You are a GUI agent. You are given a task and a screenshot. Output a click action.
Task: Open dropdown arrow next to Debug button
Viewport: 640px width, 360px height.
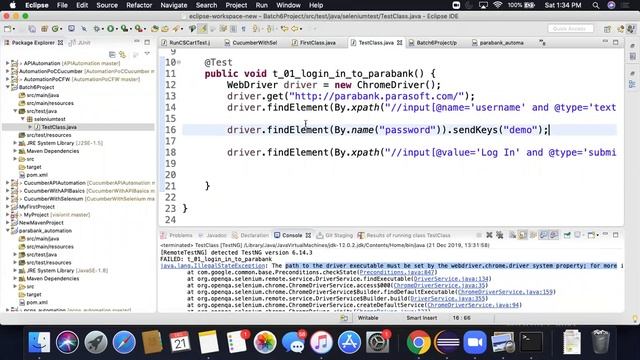pyautogui.click(x=102, y=29)
